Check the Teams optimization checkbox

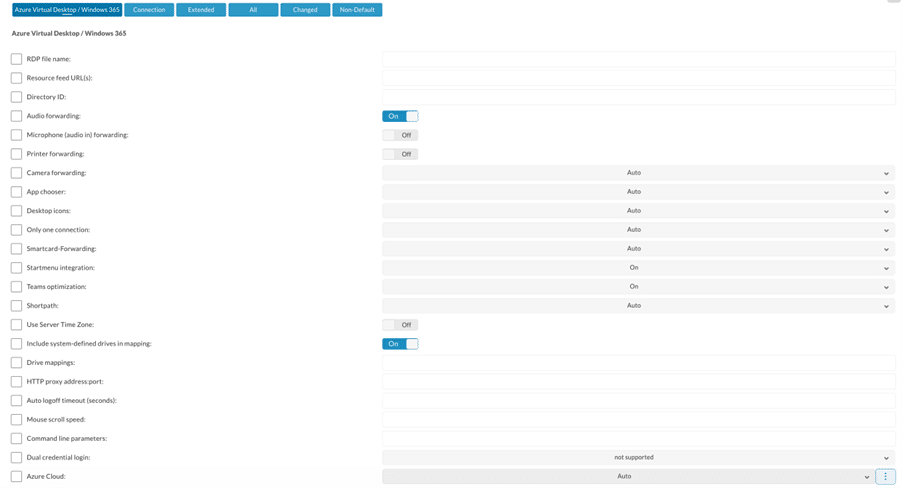pos(16,287)
